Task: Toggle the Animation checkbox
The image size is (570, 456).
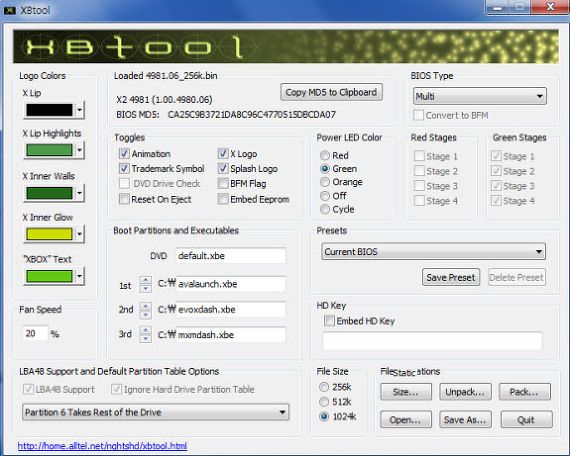Action: point(124,153)
